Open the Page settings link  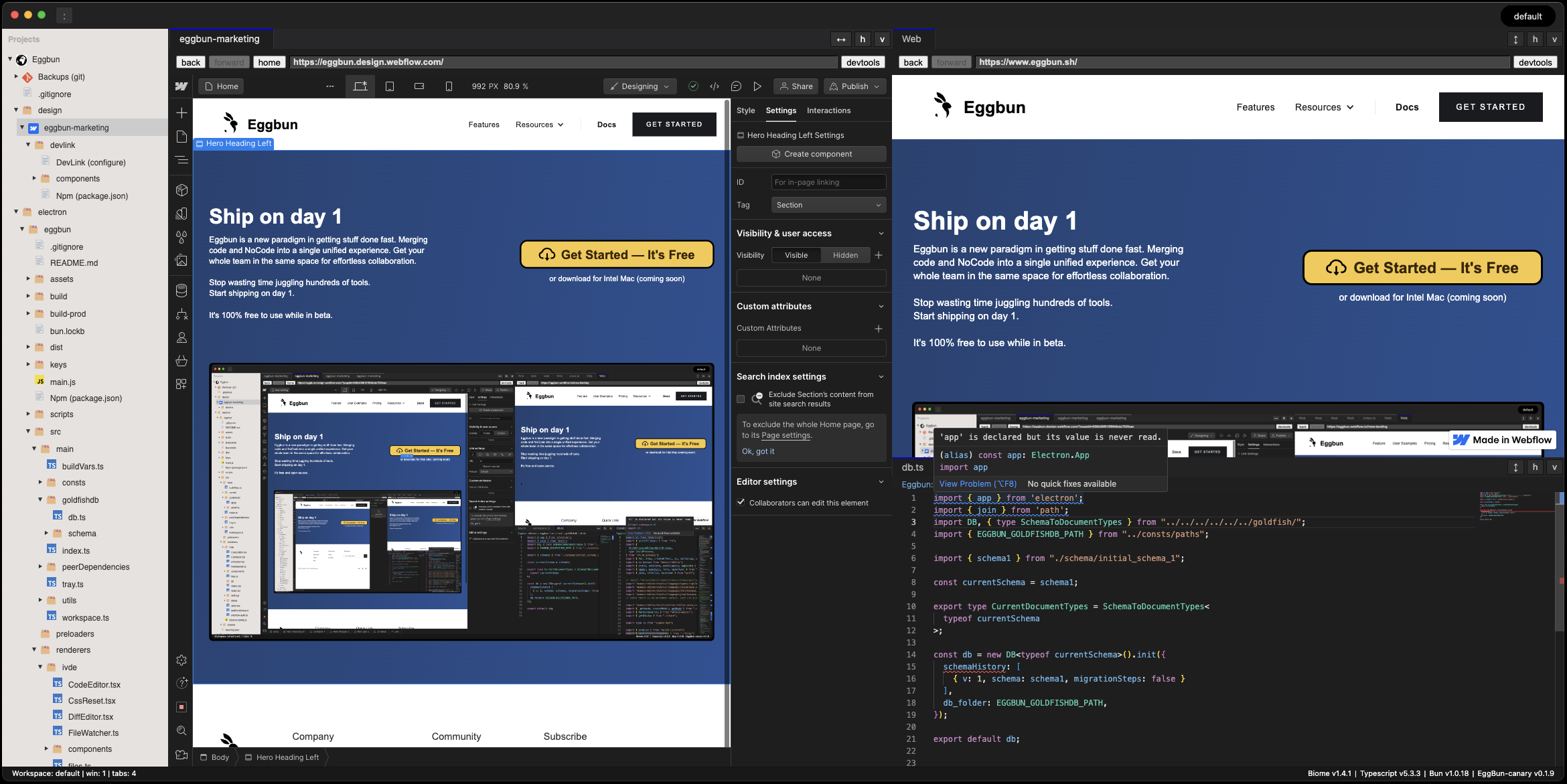(786, 435)
